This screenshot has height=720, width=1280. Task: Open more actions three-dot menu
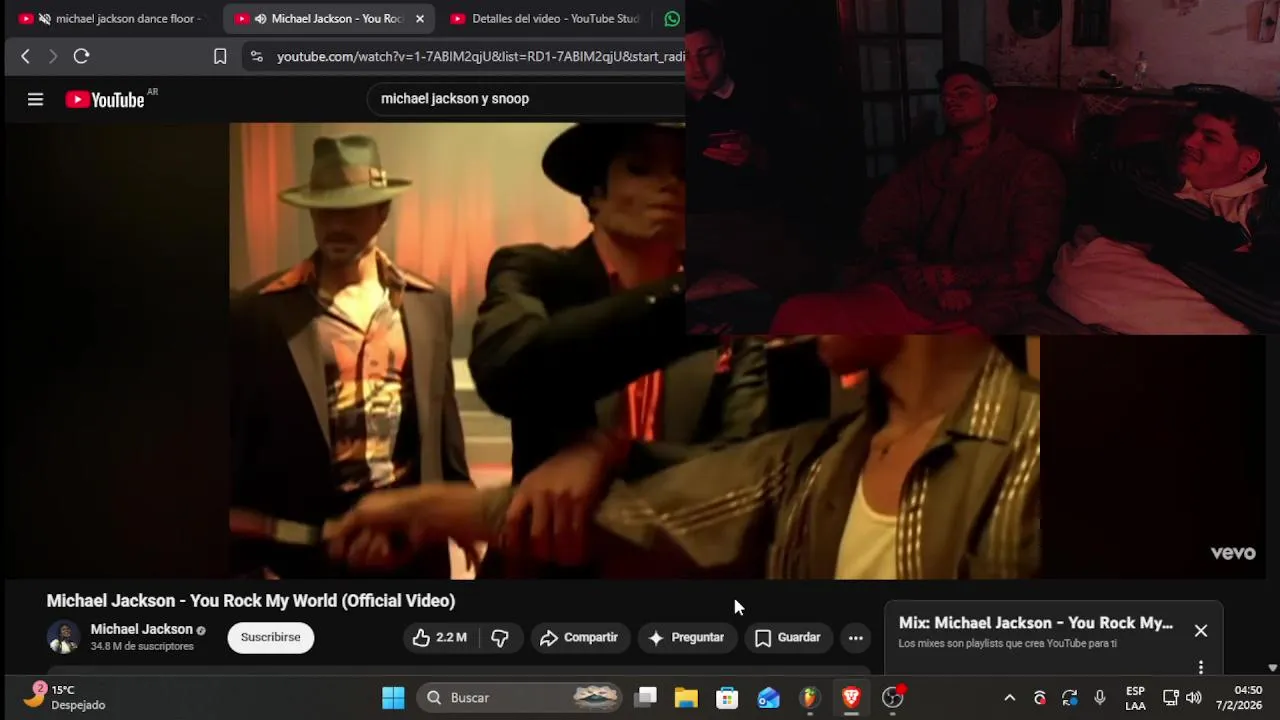855,637
